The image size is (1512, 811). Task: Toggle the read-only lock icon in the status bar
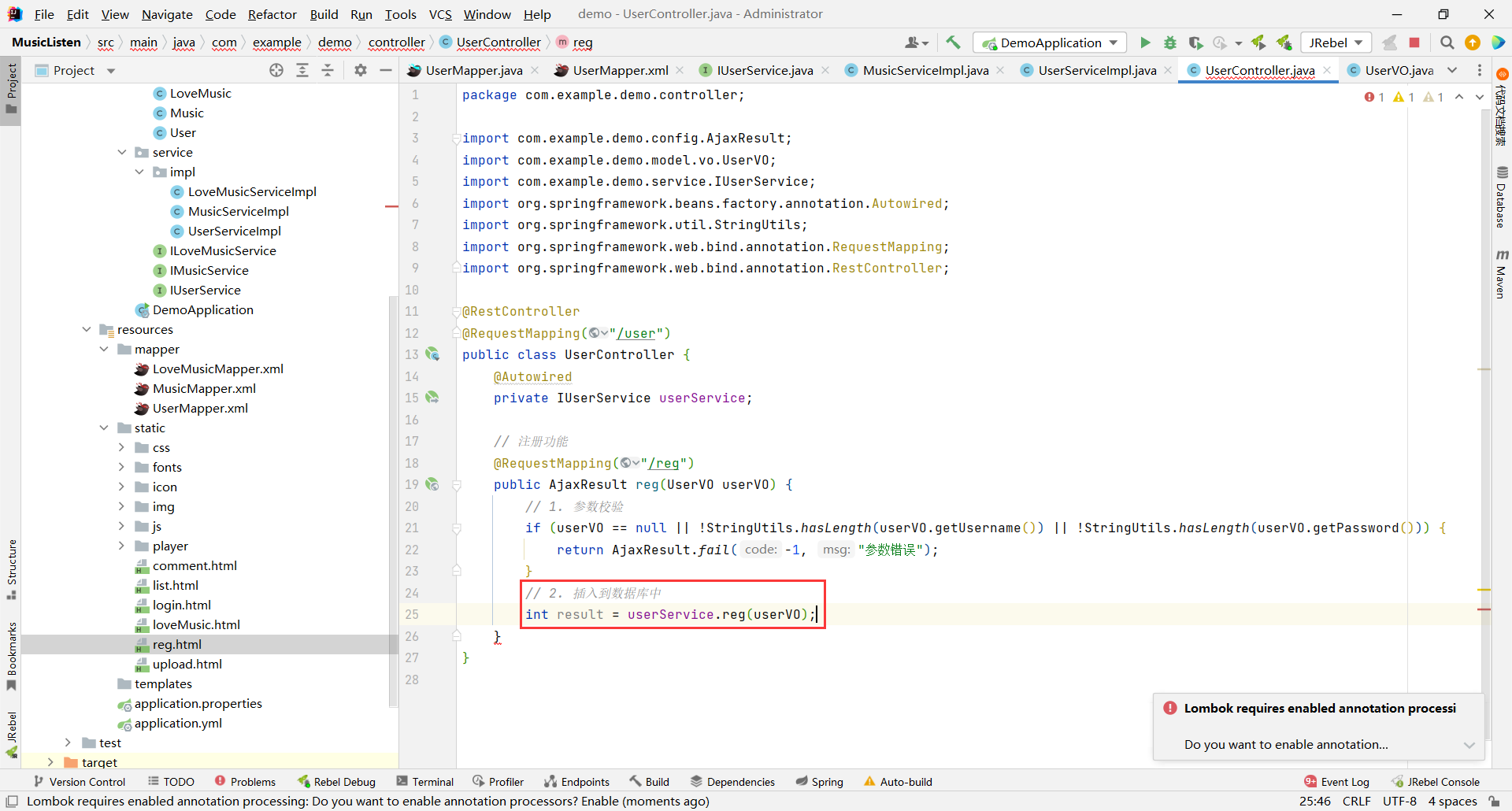point(1494,801)
